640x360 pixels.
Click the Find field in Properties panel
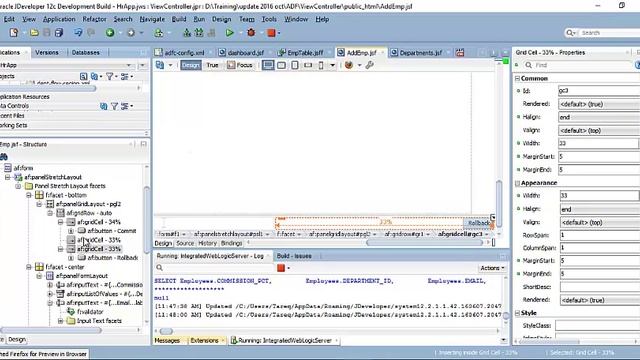(x=578, y=65)
